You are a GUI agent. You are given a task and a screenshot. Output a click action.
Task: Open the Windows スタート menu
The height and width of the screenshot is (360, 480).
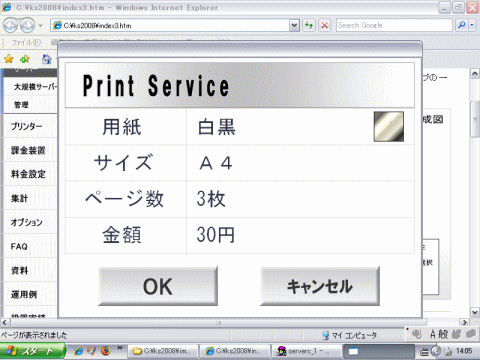33,351
